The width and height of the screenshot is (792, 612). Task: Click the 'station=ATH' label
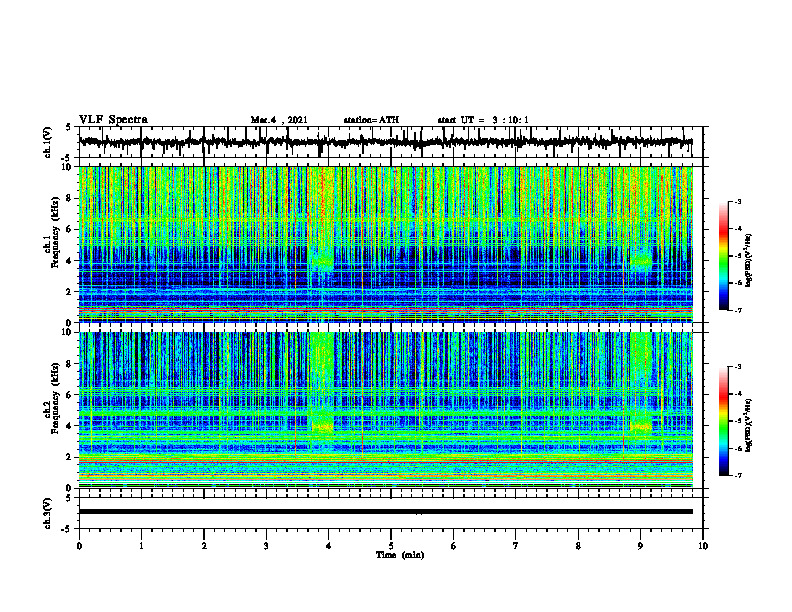[371, 120]
